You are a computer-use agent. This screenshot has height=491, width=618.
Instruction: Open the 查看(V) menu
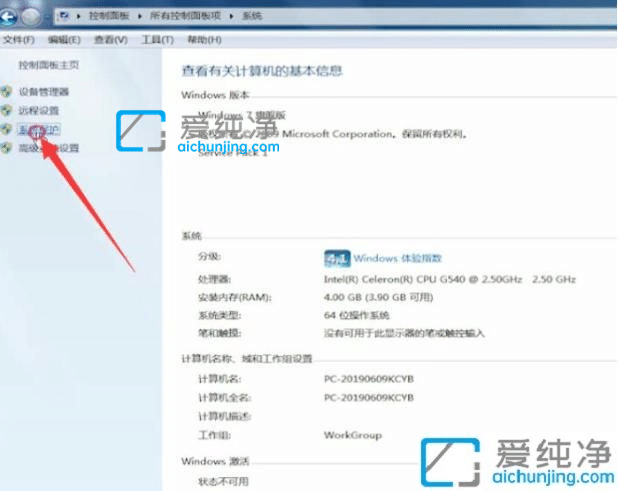(x=111, y=40)
